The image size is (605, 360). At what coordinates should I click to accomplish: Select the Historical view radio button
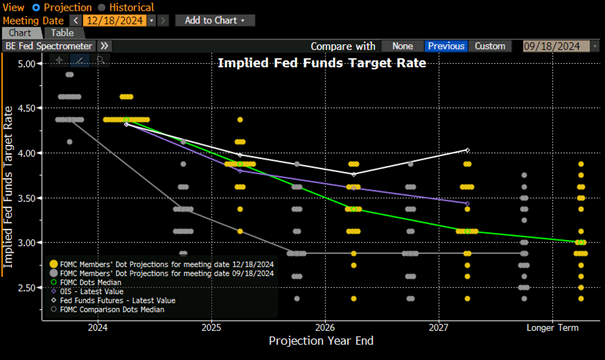click(x=101, y=7)
